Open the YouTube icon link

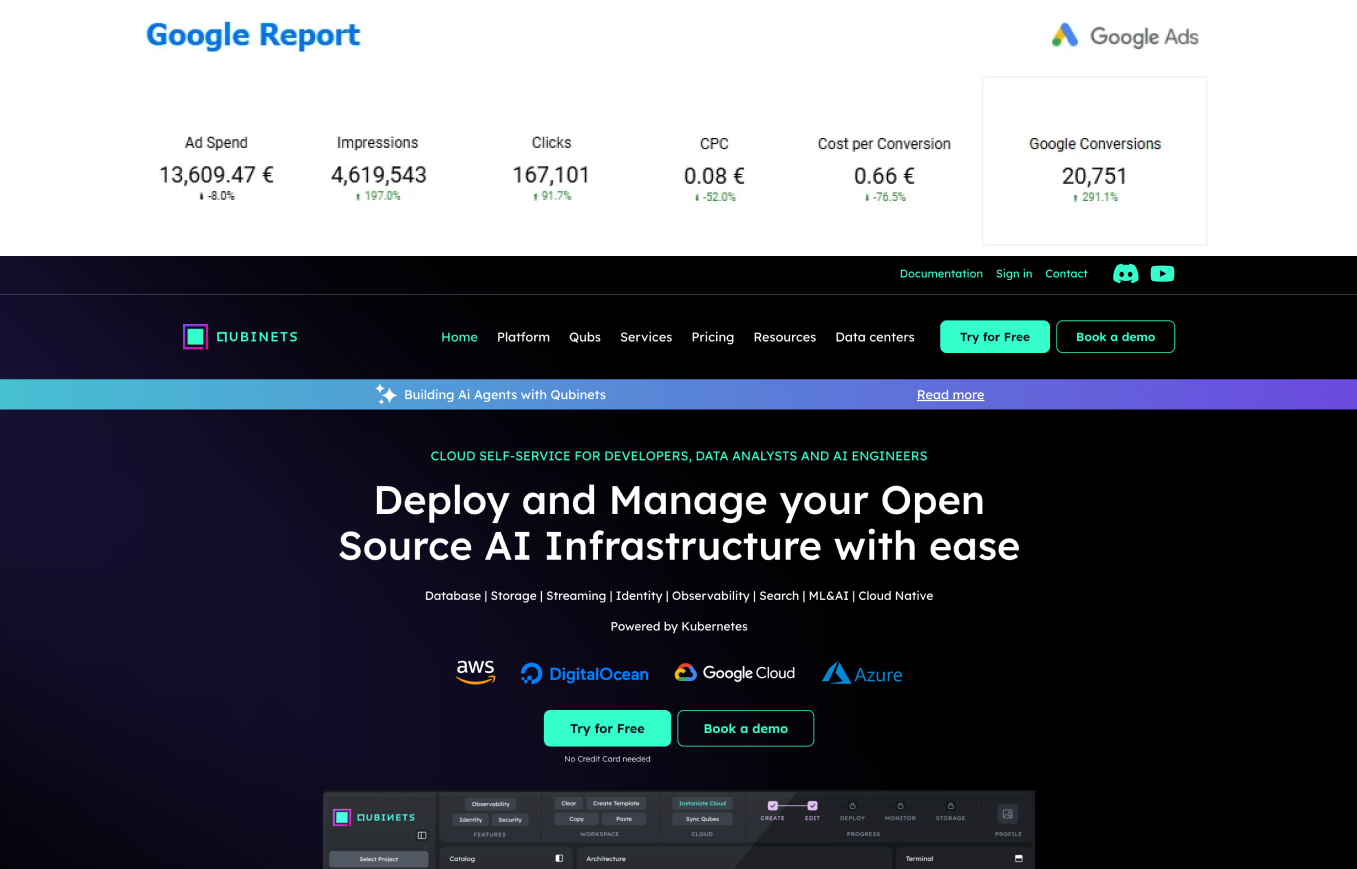tap(1162, 274)
